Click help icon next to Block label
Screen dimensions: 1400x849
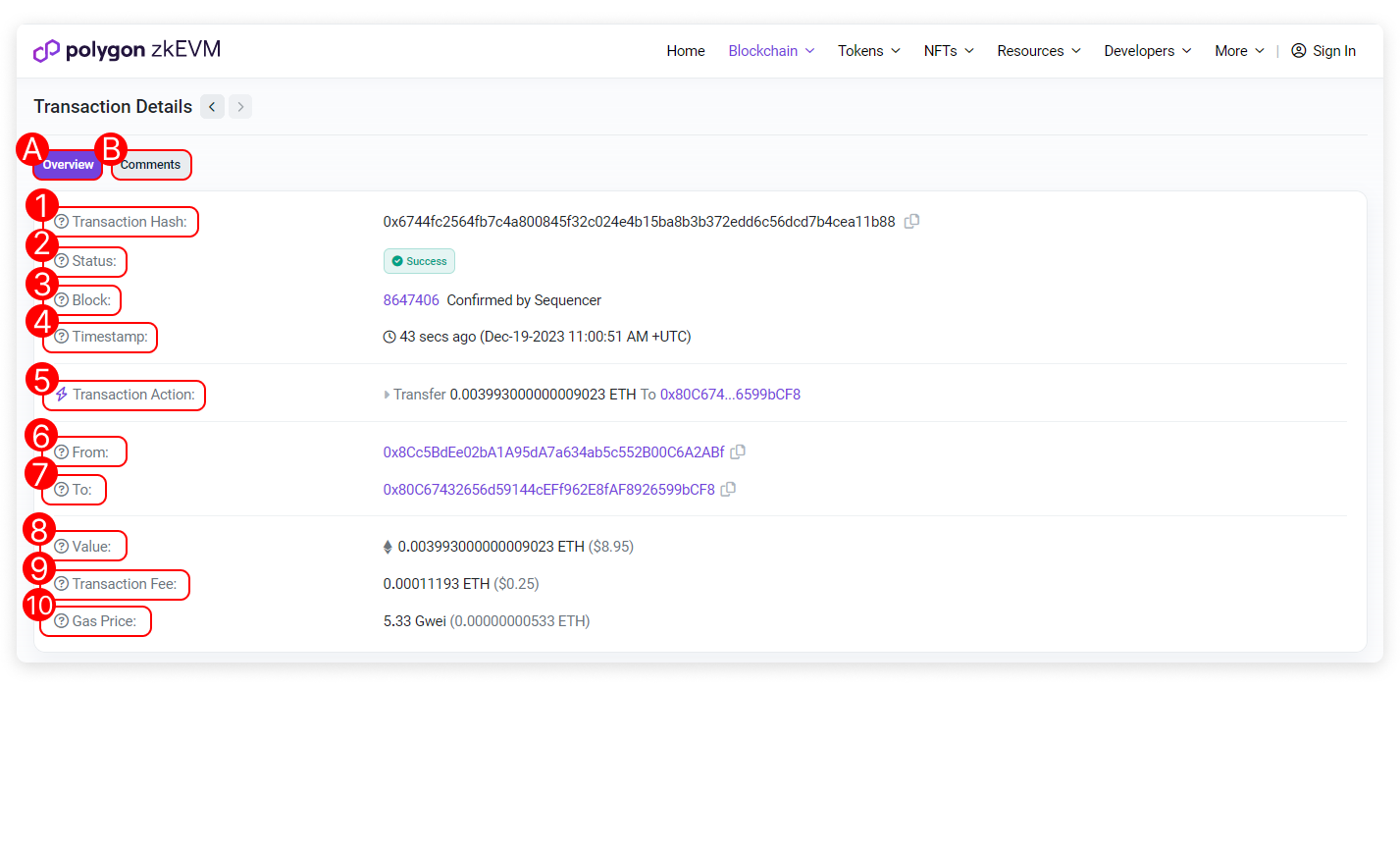(x=62, y=300)
